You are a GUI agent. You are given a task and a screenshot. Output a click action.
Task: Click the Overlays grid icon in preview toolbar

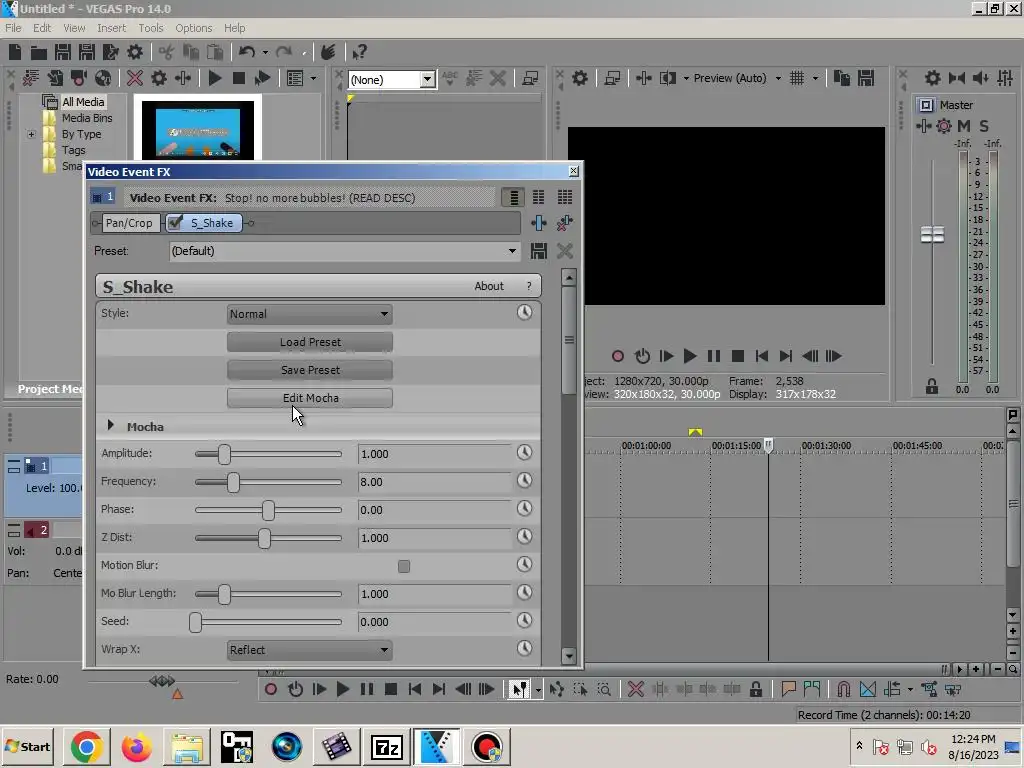click(797, 78)
